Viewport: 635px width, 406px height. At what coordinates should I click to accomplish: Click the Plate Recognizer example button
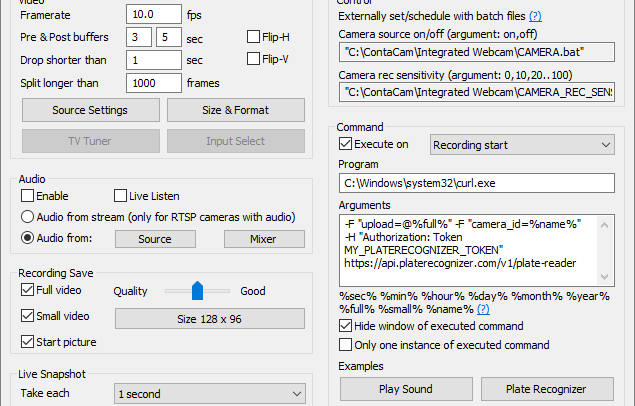tap(547, 389)
